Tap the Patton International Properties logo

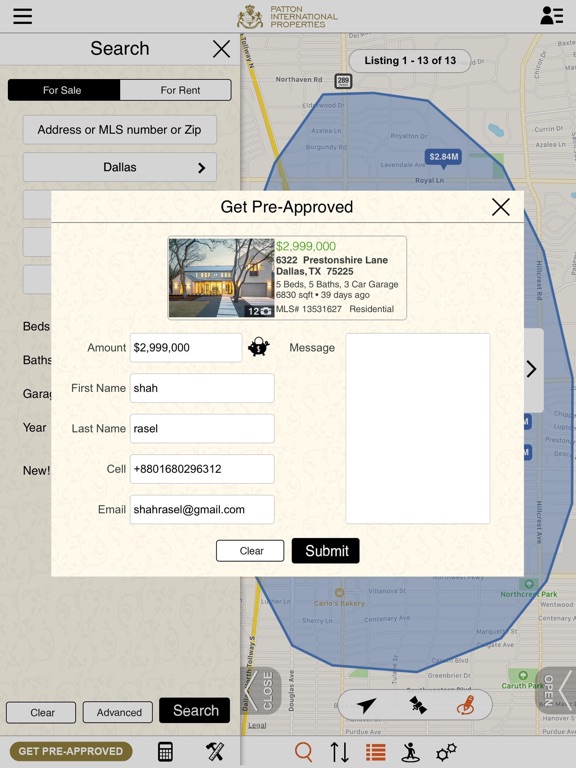pos(287,17)
